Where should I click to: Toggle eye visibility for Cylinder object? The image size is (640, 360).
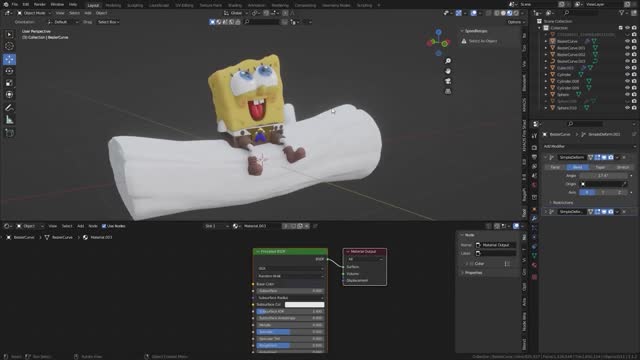point(627,75)
